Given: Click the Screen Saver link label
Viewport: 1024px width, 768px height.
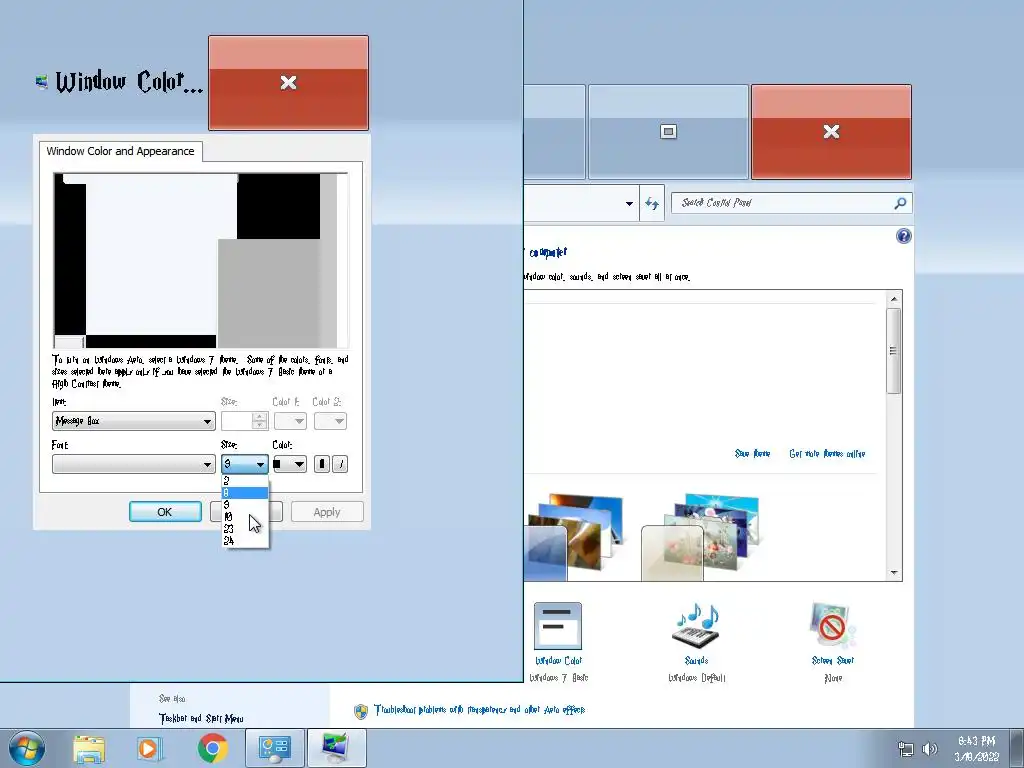Looking at the screenshot, I should 833,661.
